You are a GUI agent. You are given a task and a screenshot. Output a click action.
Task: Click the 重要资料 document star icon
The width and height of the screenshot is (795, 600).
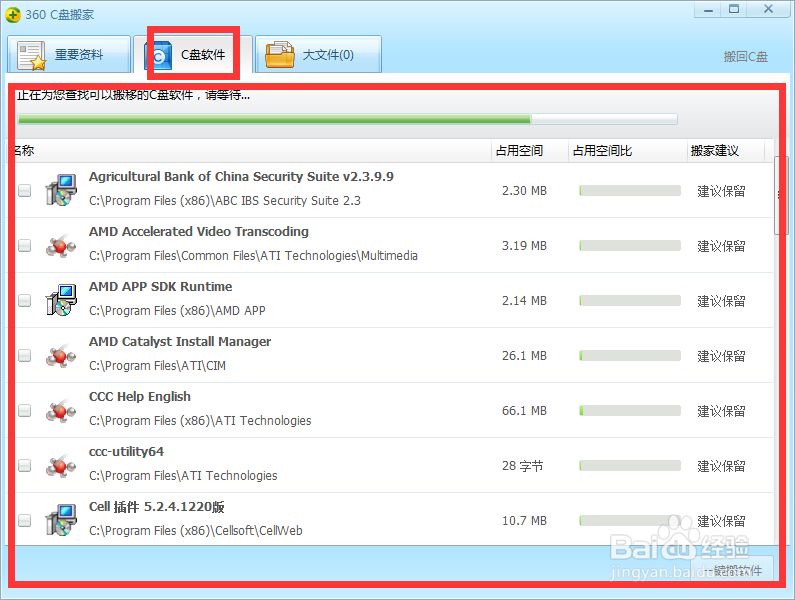tap(31, 56)
